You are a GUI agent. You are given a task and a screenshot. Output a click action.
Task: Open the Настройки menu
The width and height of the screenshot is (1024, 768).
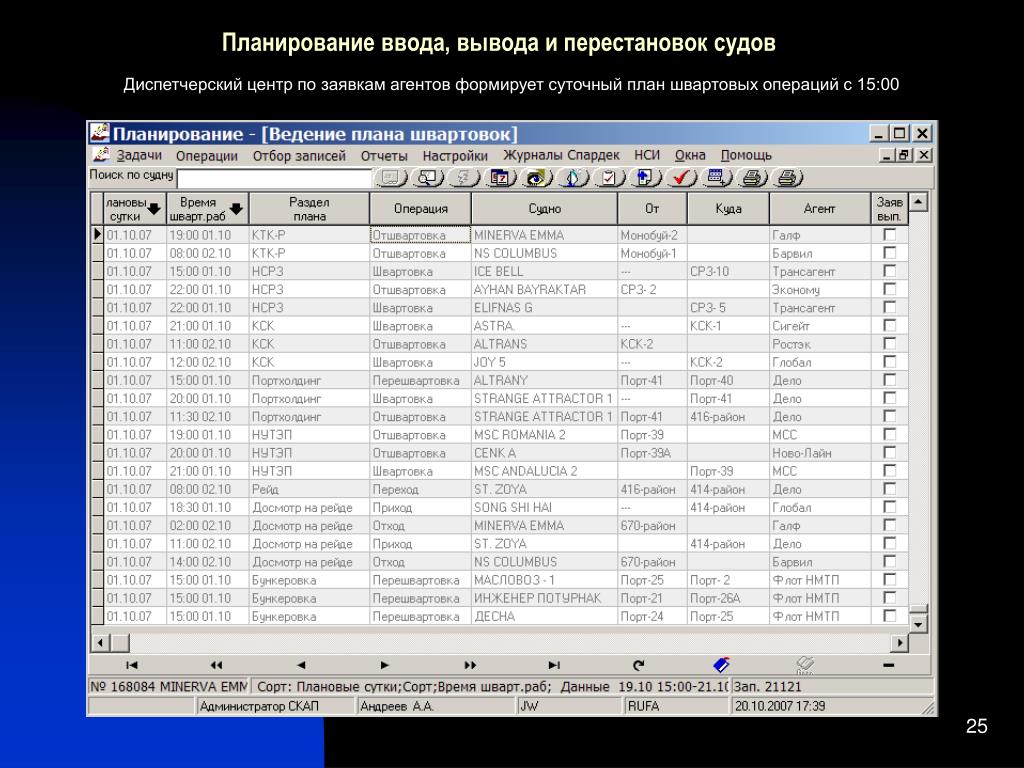point(455,155)
